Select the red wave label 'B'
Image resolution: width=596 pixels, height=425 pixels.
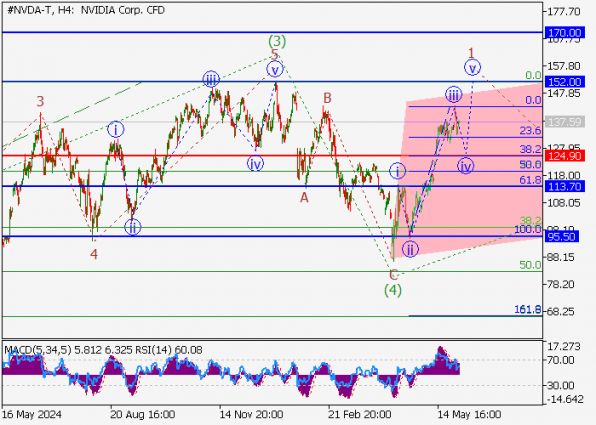click(327, 98)
